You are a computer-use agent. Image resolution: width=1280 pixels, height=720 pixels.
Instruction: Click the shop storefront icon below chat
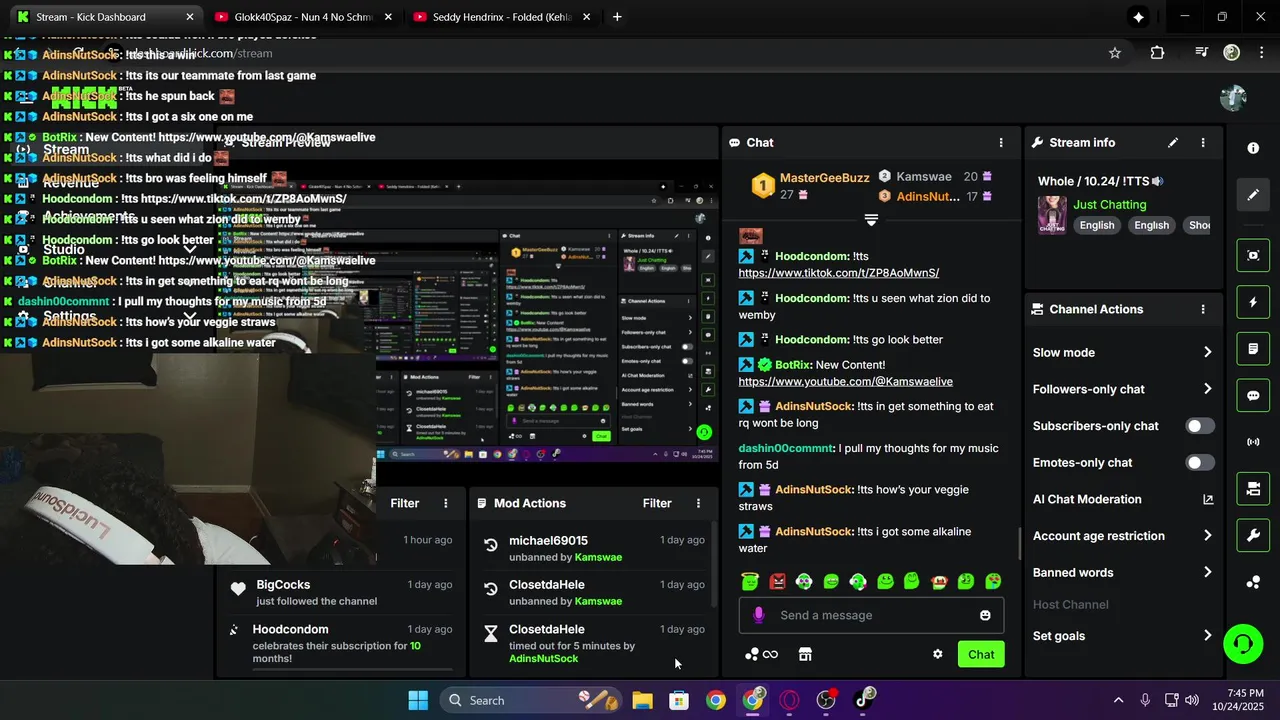[x=805, y=654]
